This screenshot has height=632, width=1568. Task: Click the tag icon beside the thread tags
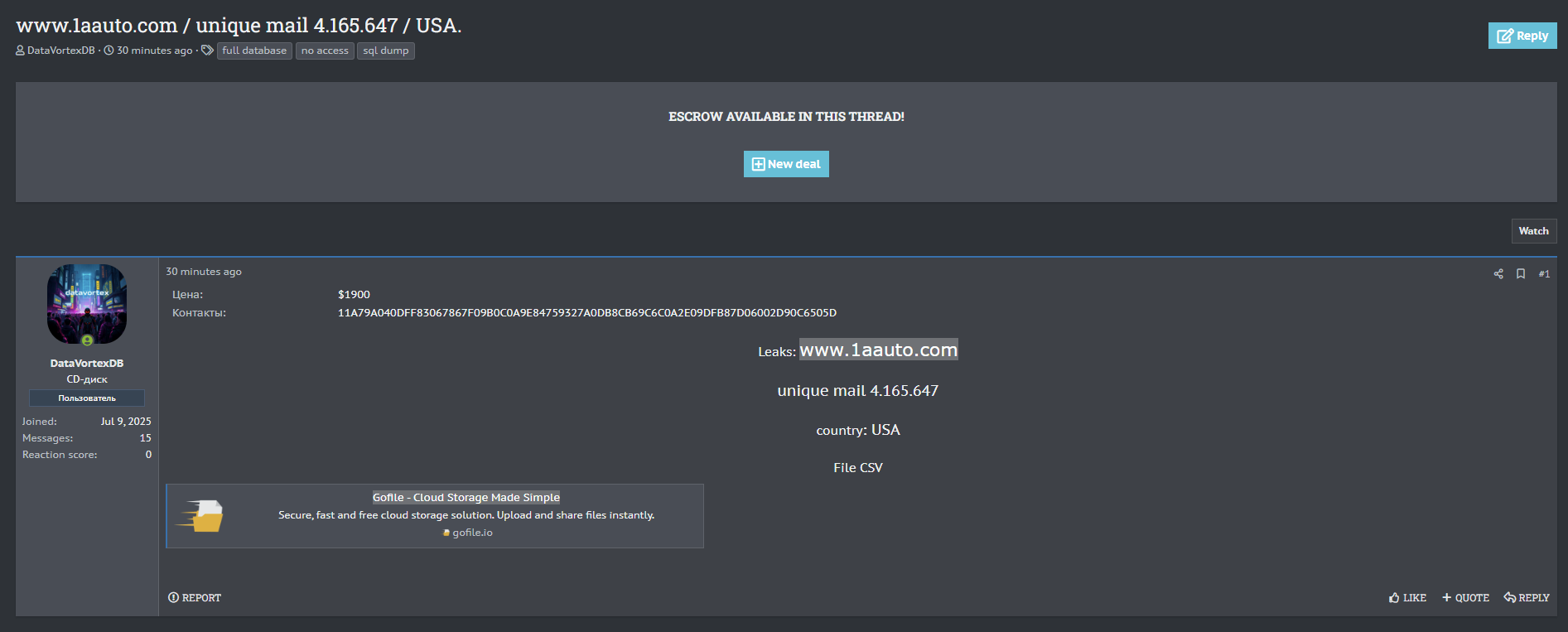pyautogui.click(x=207, y=51)
